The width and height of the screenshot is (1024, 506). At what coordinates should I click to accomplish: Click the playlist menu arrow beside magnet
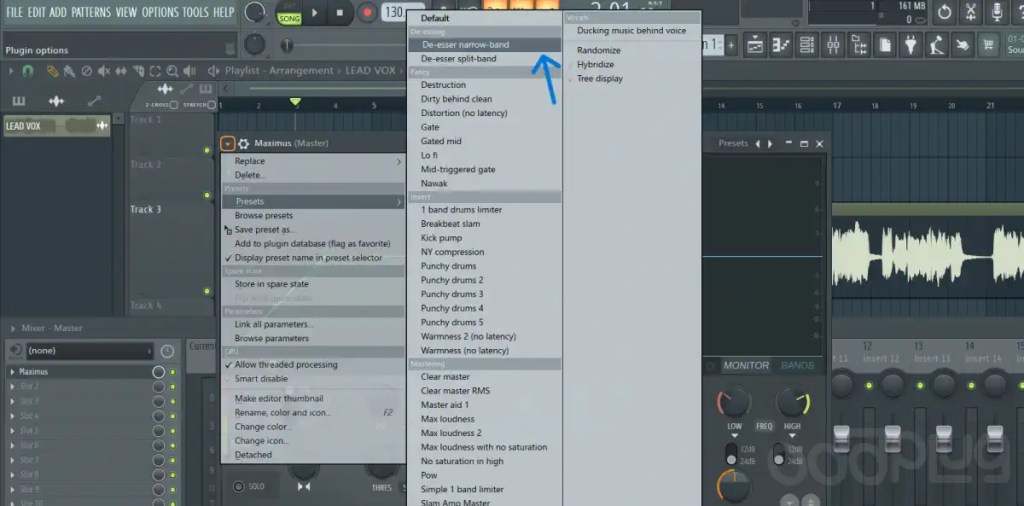pyautogui.click(x=10, y=71)
